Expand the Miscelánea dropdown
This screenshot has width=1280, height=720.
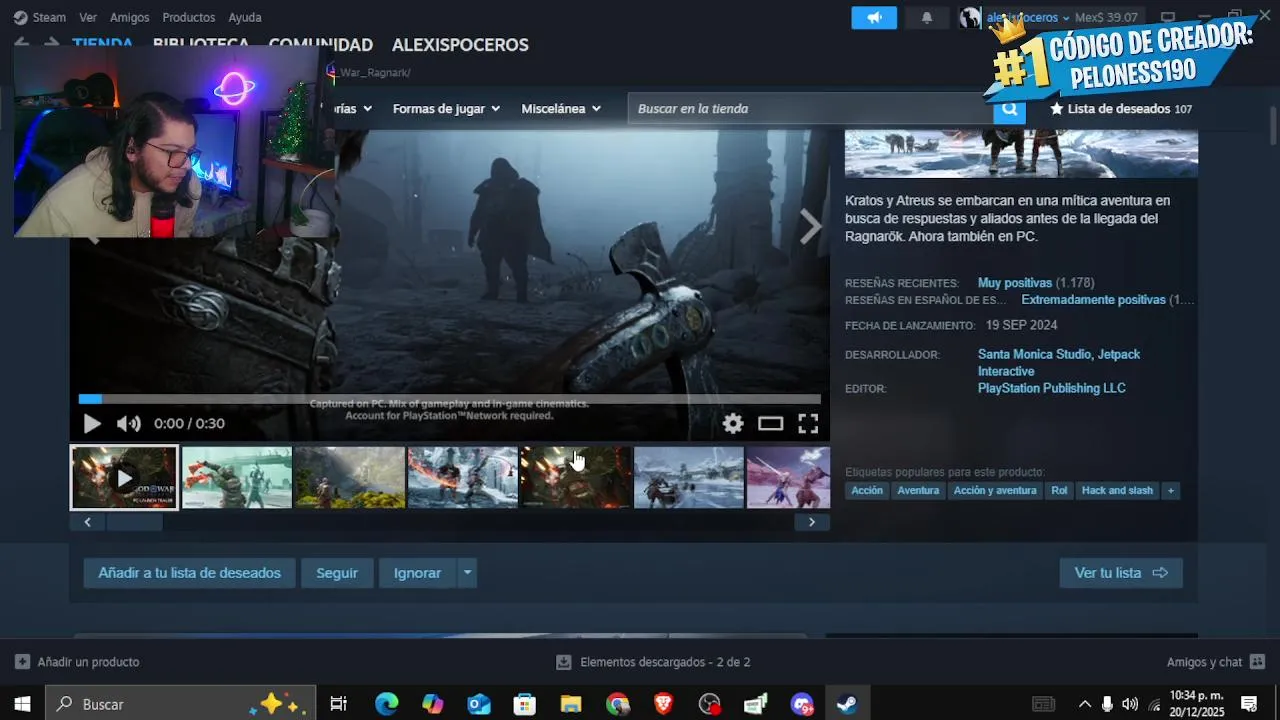point(561,108)
